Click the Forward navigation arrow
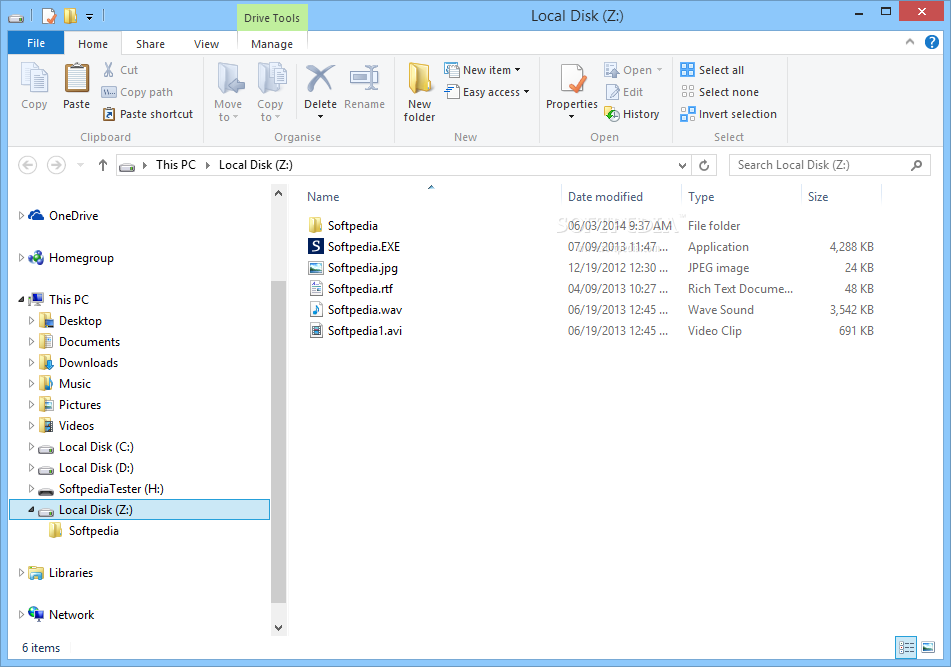The image size is (951, 667). pyautogui.click(x=56, y=165)
